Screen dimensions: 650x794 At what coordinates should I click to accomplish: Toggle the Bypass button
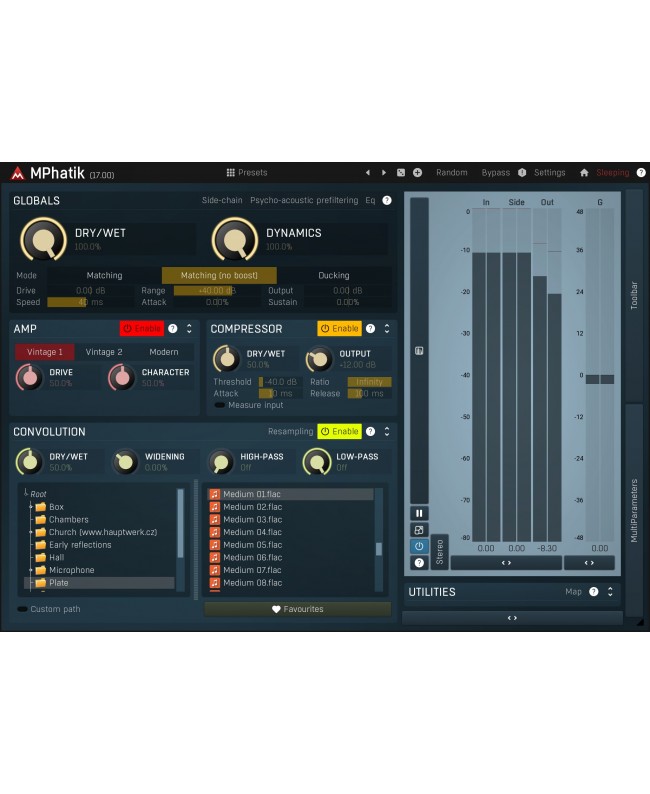tap(496, 173)
